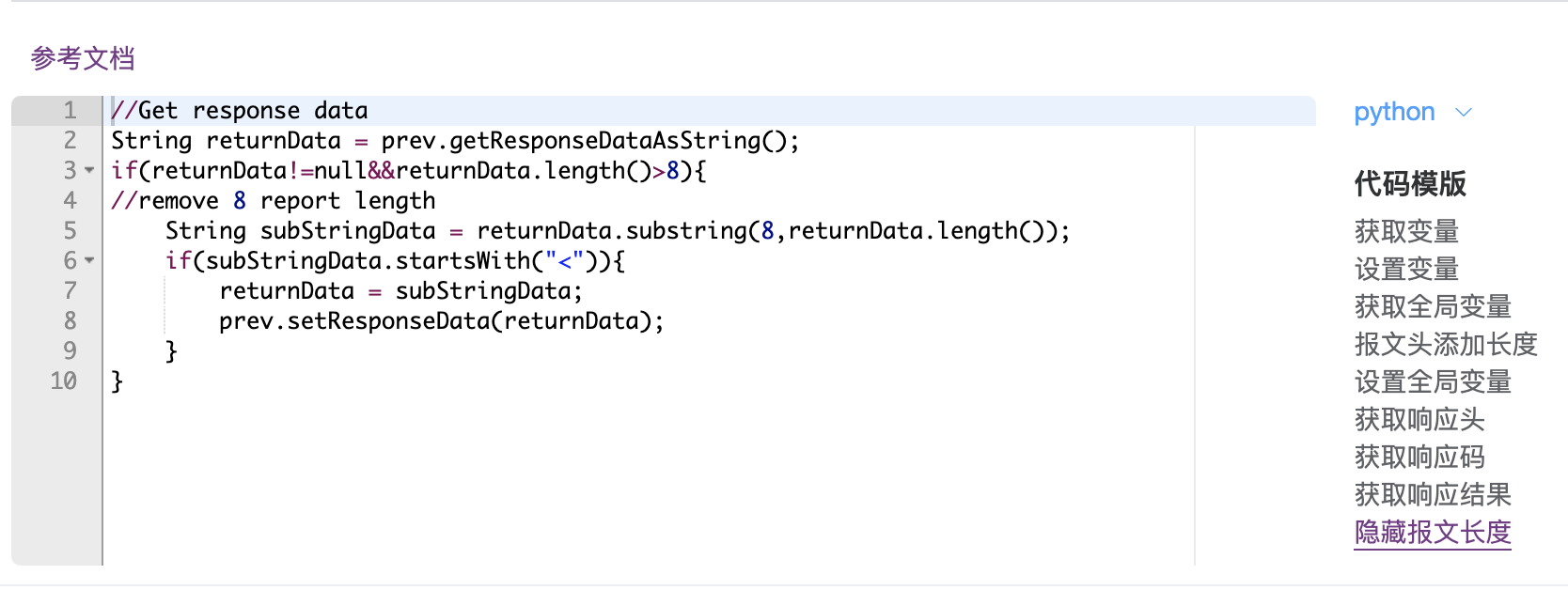Select the 获取响应结果 template
Image resolution: width=1568 pixels, height=590 pixels.
[x=1431, y=494]
